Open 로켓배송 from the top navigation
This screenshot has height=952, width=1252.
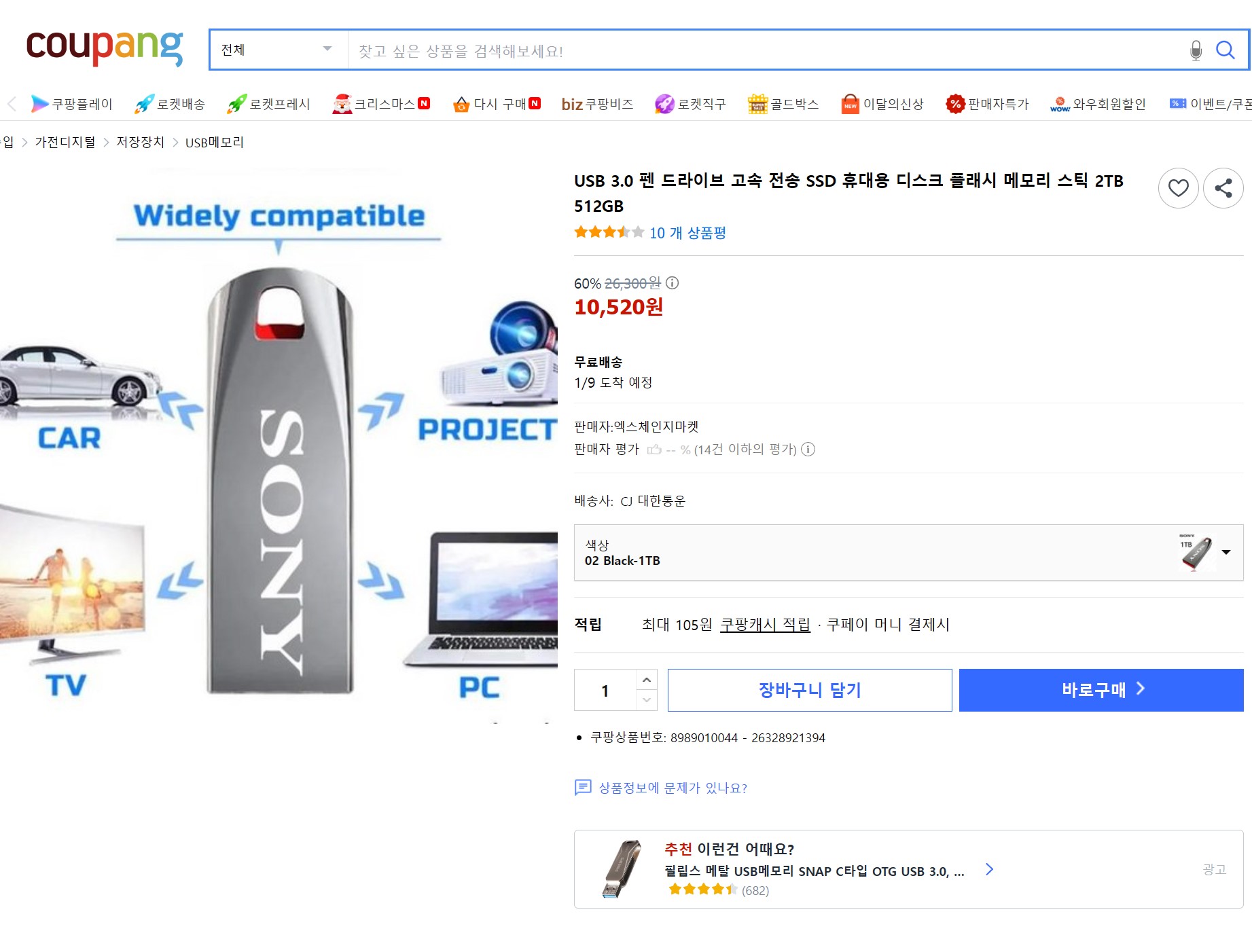170,104
